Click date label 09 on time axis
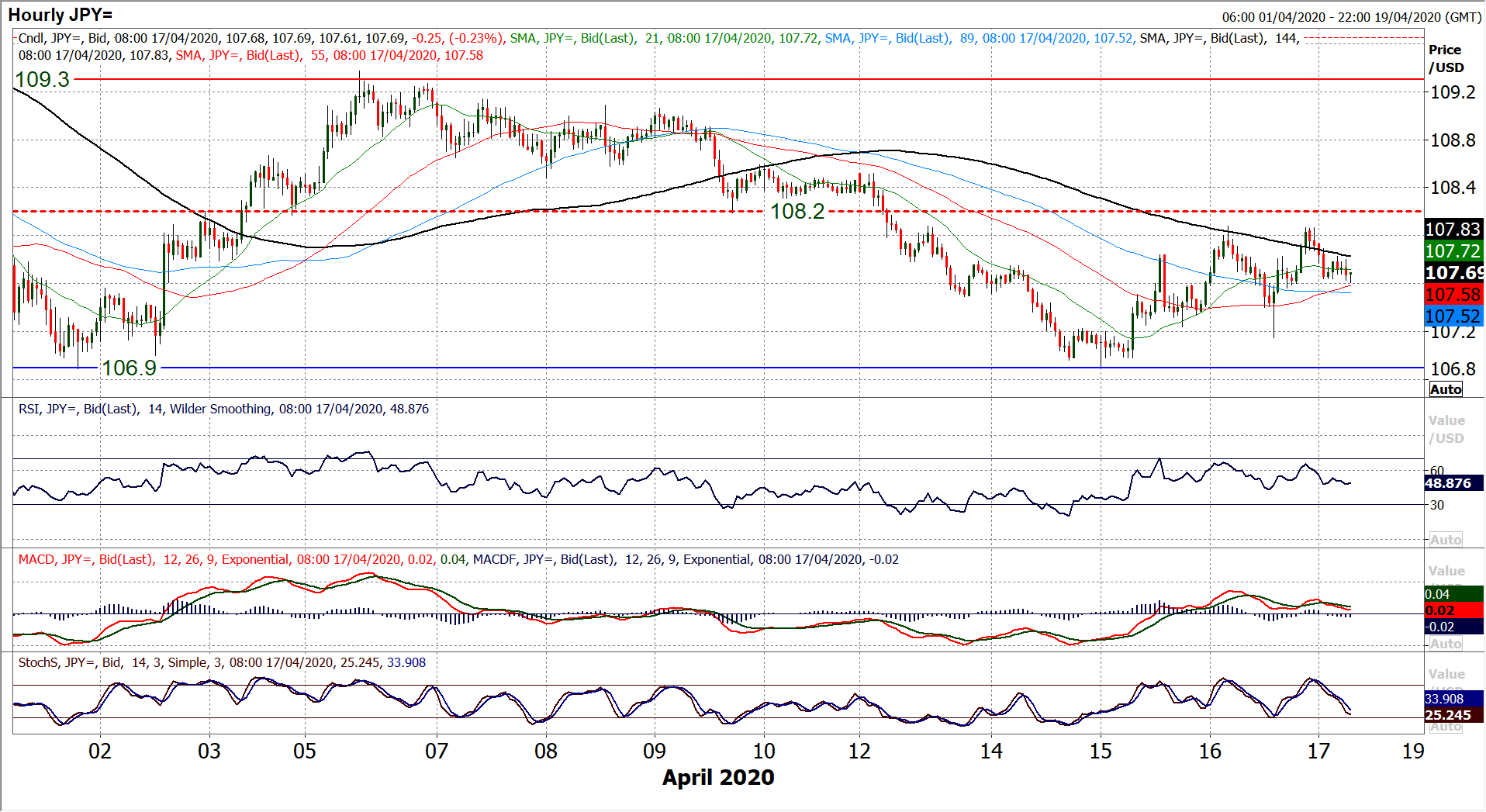1486x812 pixels. (x=655, y=751)
